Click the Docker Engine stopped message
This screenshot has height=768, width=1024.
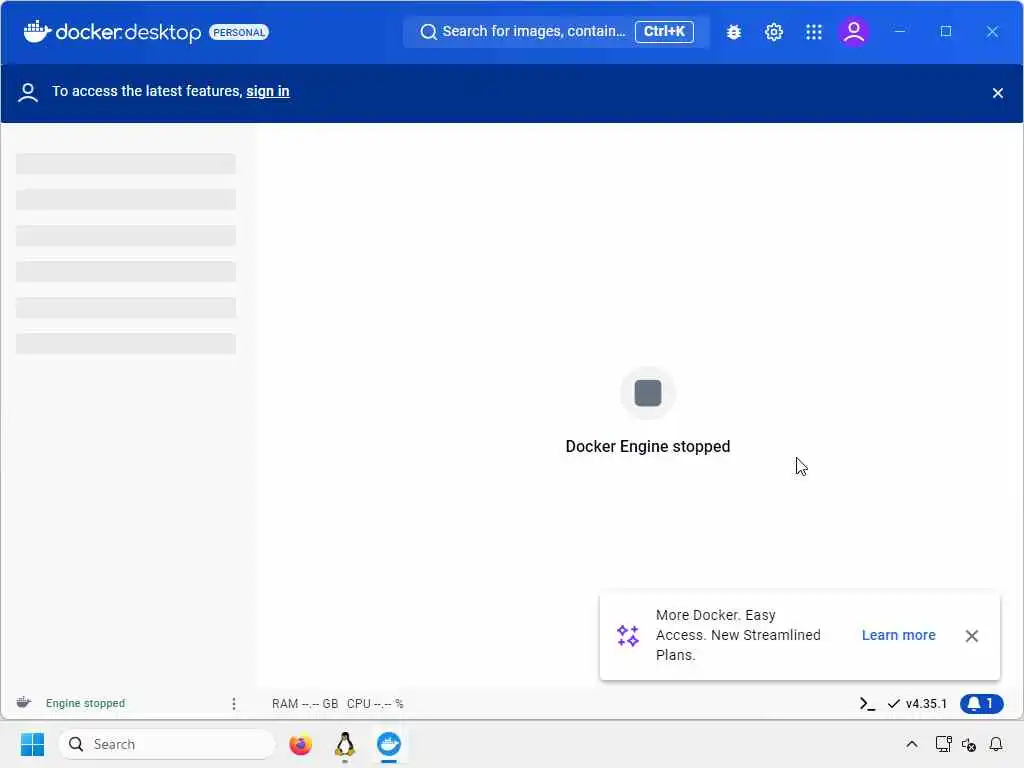pos(648,447)
